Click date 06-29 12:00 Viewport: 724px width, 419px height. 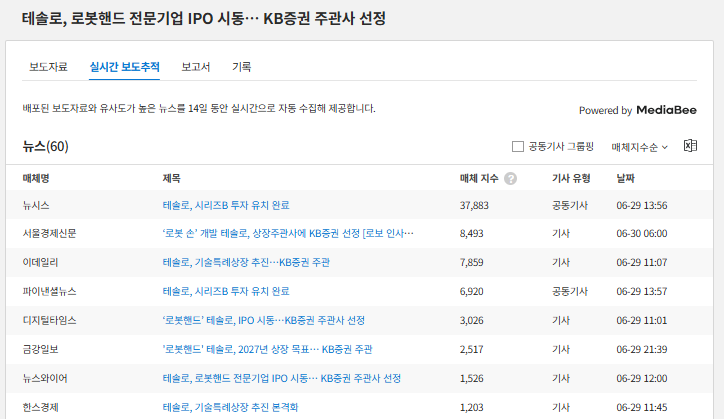point(642,378)
